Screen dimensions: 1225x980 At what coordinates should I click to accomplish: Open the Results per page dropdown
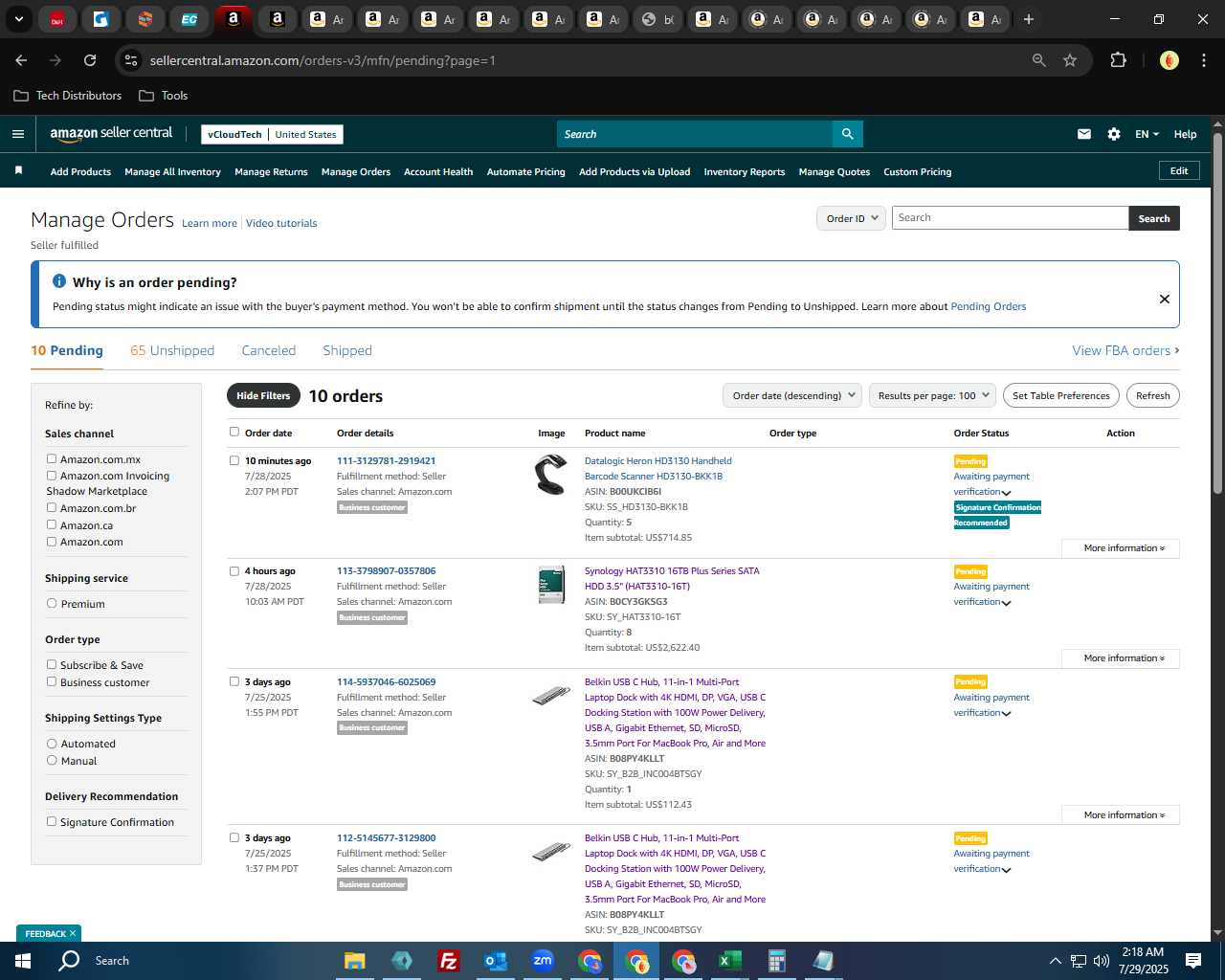tap(933, 395)
